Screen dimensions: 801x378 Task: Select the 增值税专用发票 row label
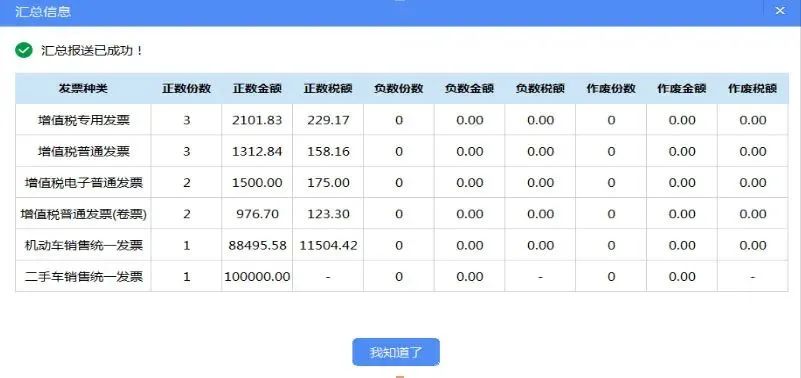(84, 121)
